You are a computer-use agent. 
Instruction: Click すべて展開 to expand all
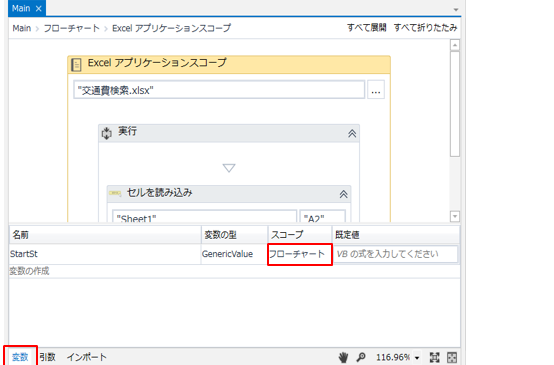(366, 28)
